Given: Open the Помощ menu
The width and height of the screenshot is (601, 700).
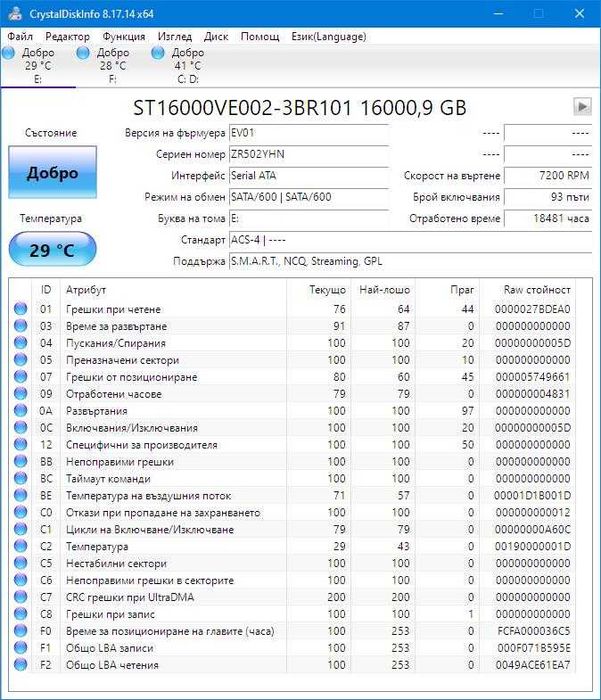Looking at the screenshot, I should 260,37.
